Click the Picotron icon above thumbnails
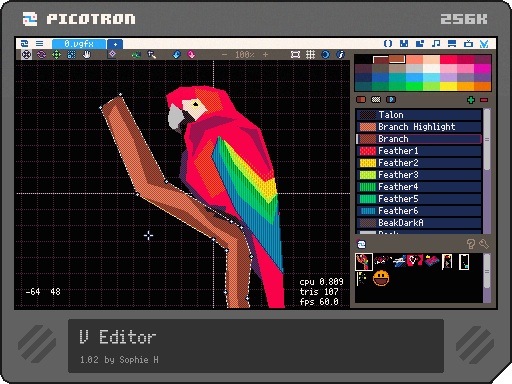 (361, 244)
